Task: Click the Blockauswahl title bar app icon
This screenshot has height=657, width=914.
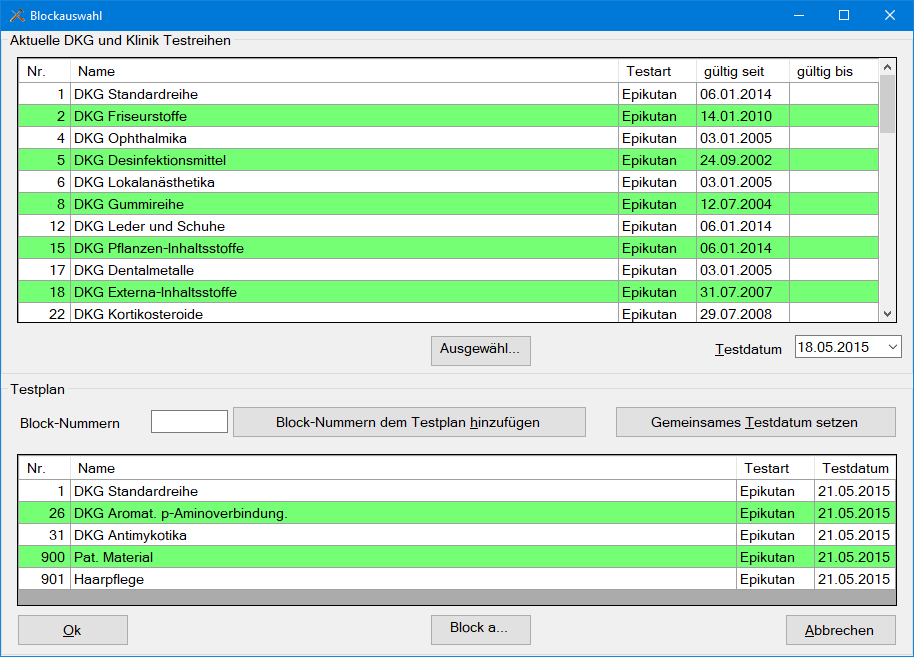Action: (17, 16)
